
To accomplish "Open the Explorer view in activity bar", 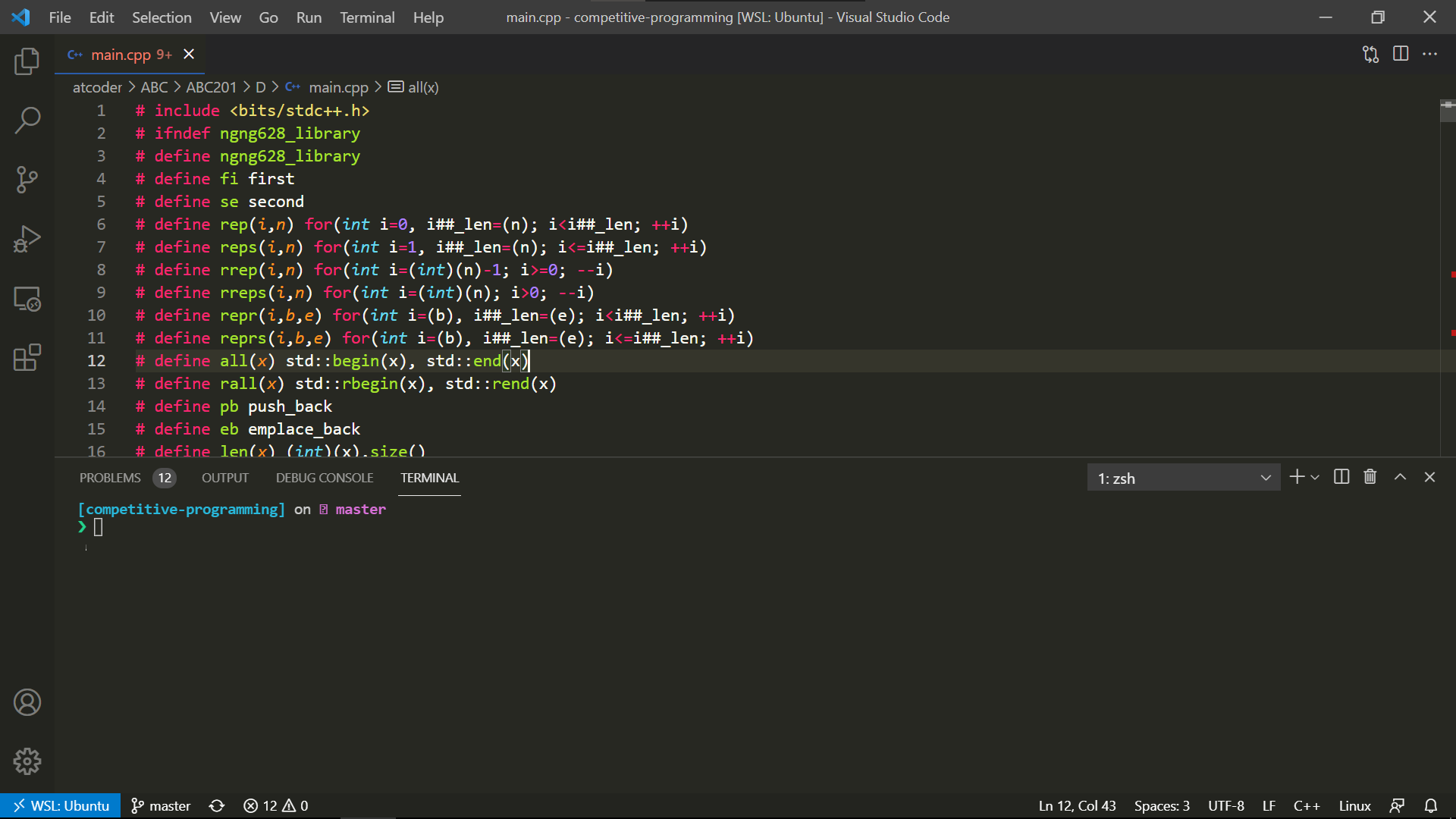I will click(x=27, y=61).
